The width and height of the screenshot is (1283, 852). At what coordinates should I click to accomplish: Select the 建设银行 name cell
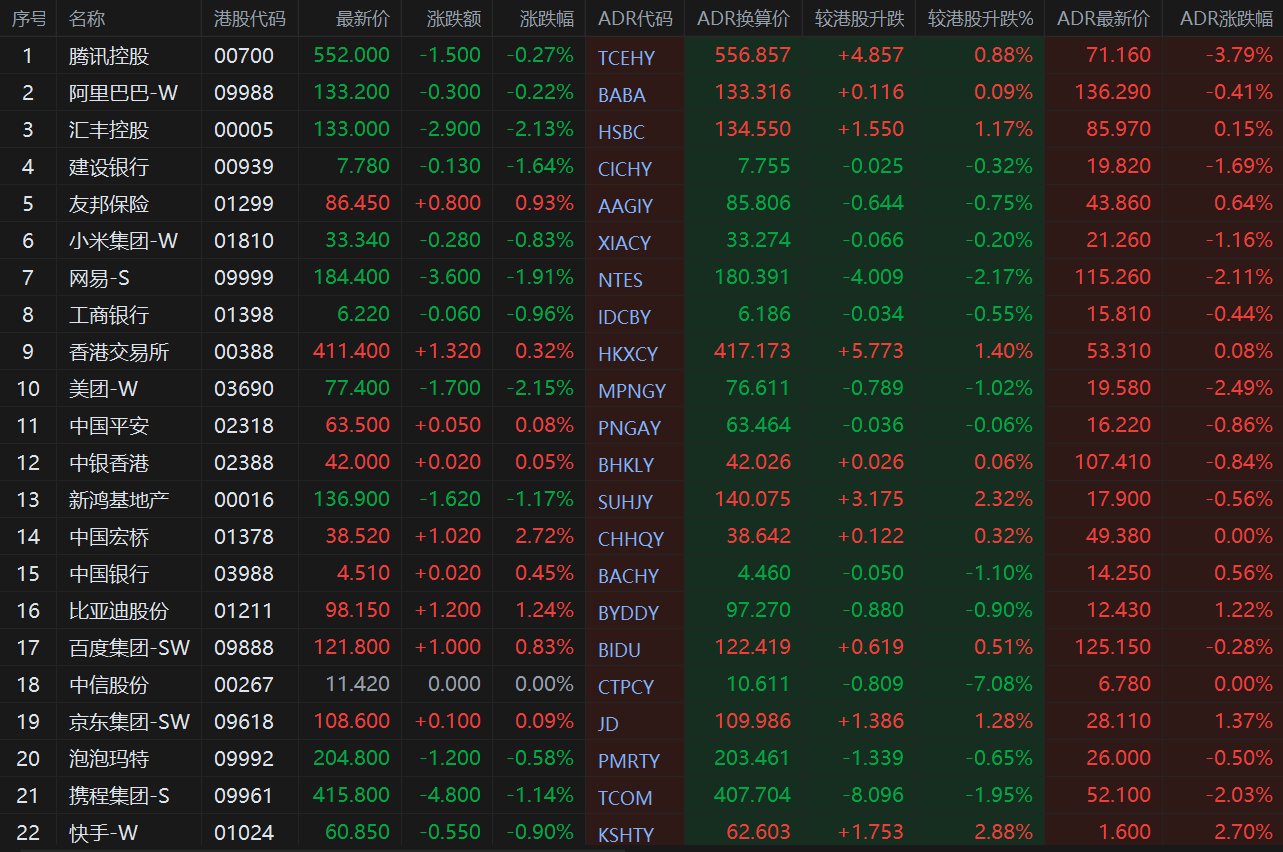109,167
